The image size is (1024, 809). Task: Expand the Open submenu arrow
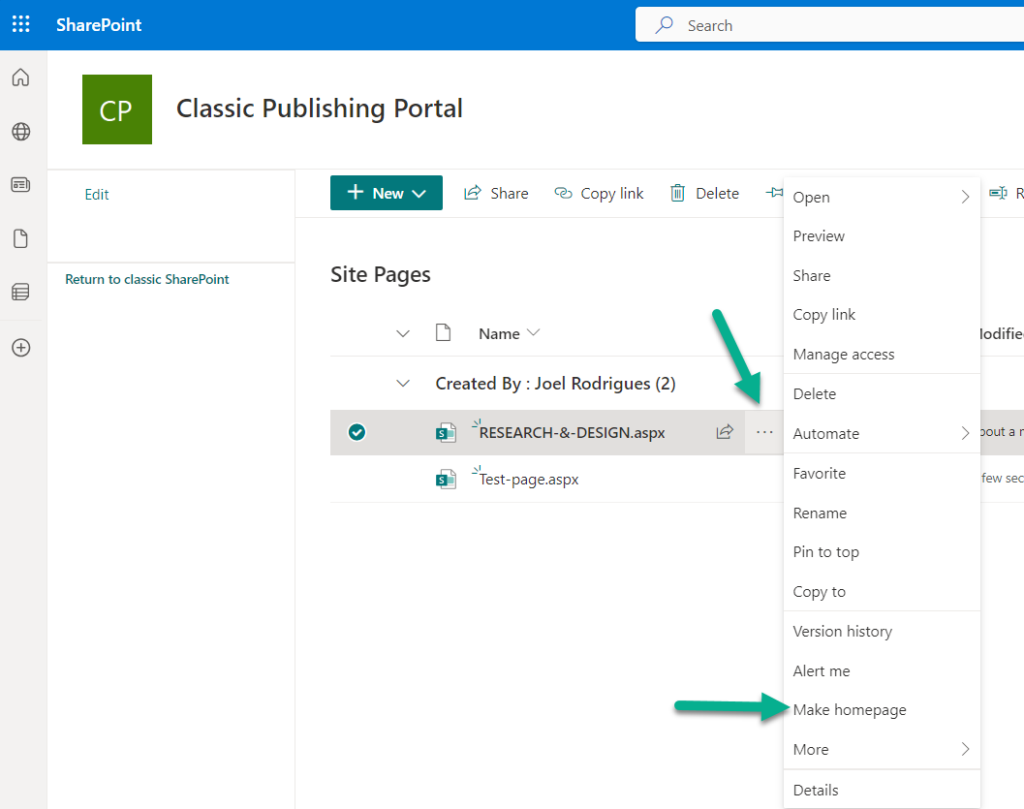point(965,197)
